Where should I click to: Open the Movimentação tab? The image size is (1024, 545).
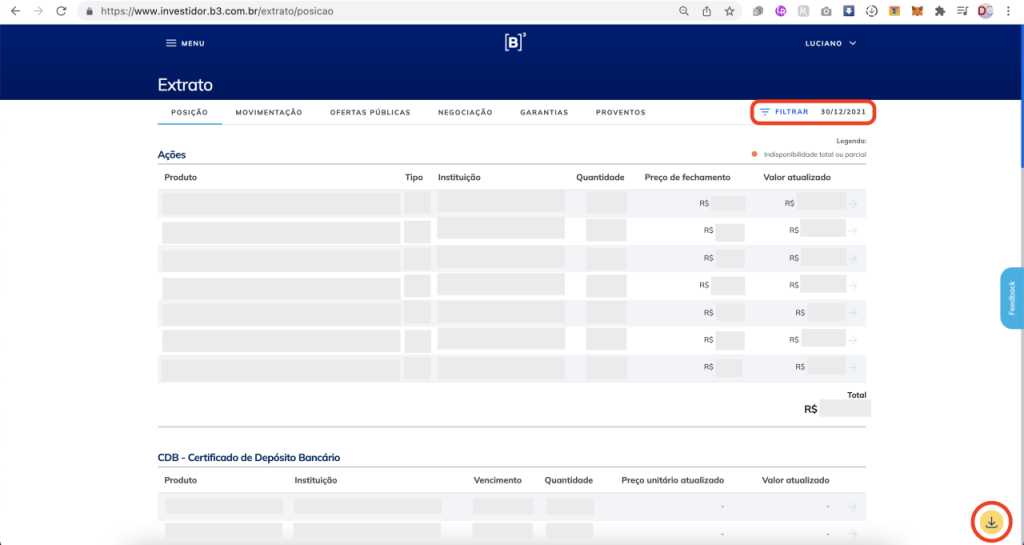pos(269,112)
